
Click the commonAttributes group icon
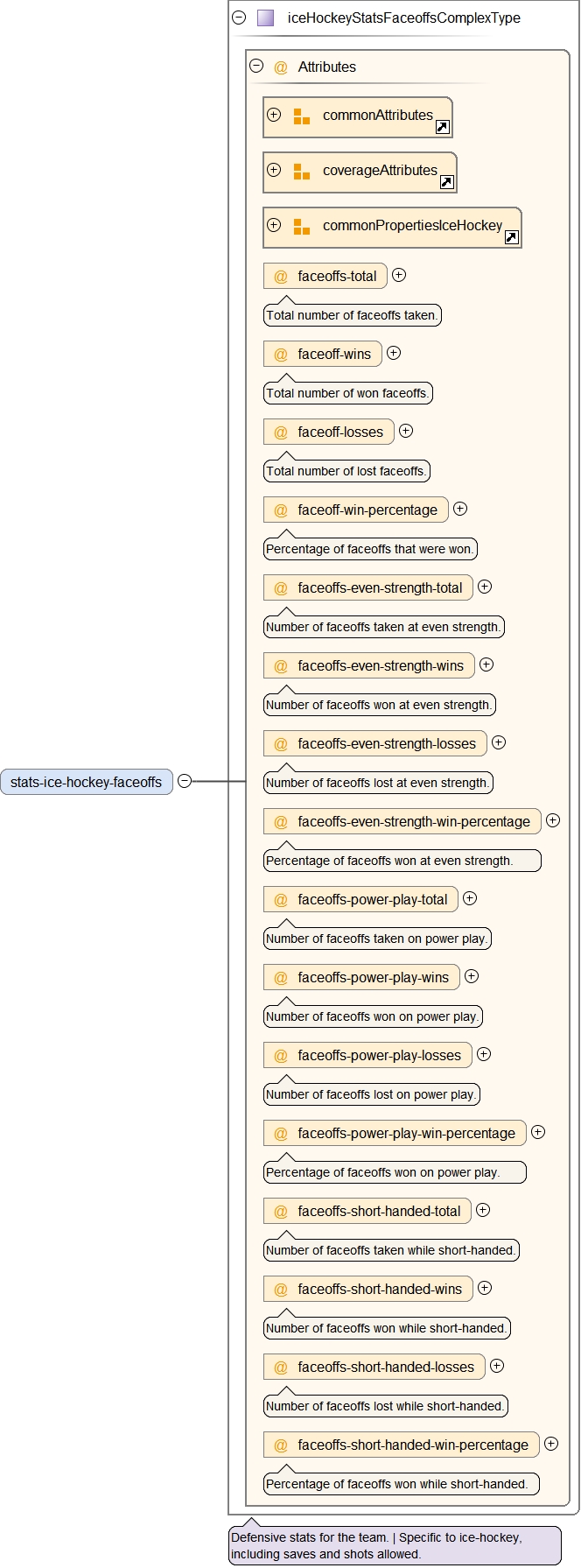(301, 116)
